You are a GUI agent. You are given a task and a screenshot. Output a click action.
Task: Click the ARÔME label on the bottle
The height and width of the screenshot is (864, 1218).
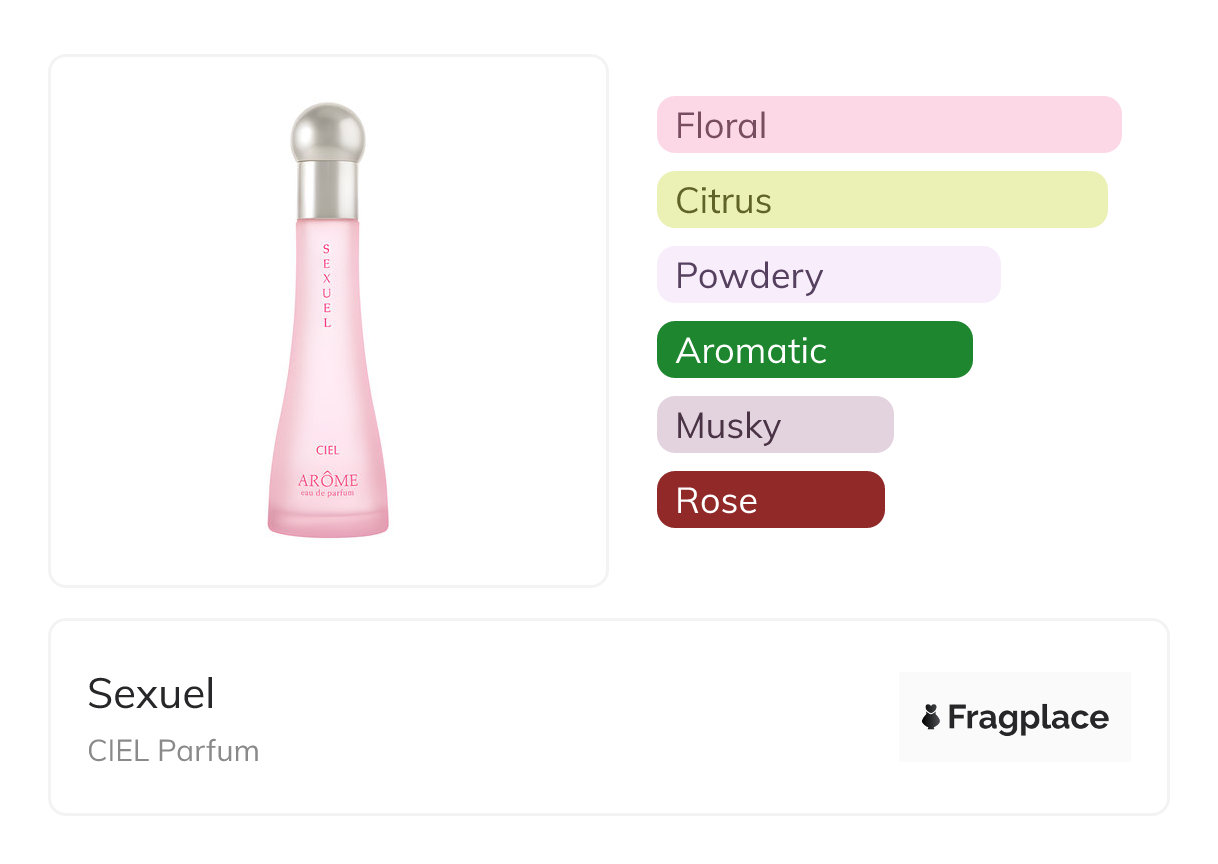[x=327, y=481]
